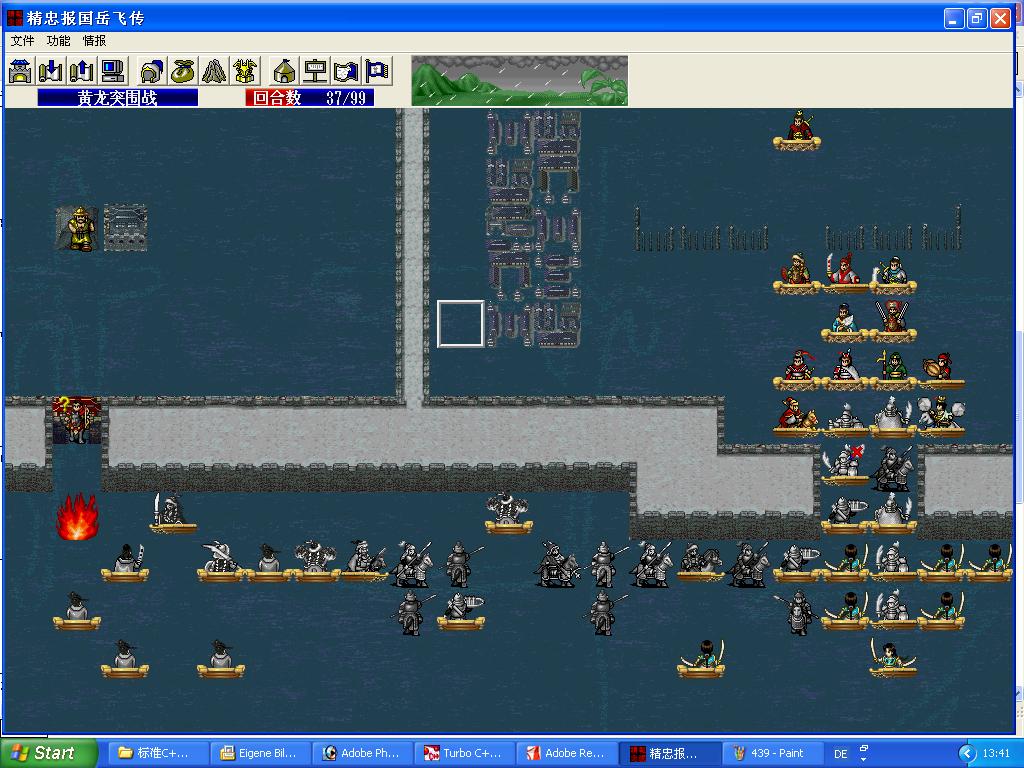Switch to Adobe Ph... taskbar window

point(362,753)
